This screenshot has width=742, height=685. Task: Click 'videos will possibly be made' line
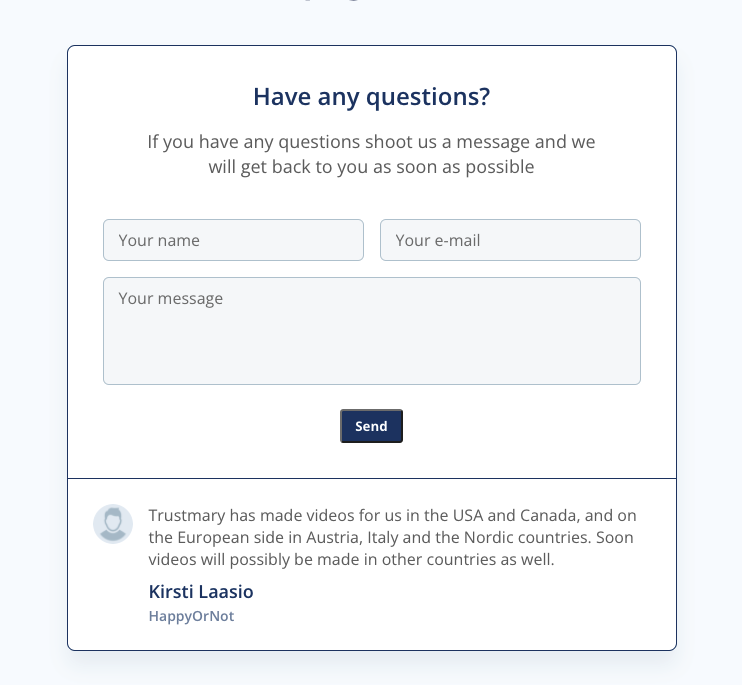pyautogui.click(x=351, y=560)
